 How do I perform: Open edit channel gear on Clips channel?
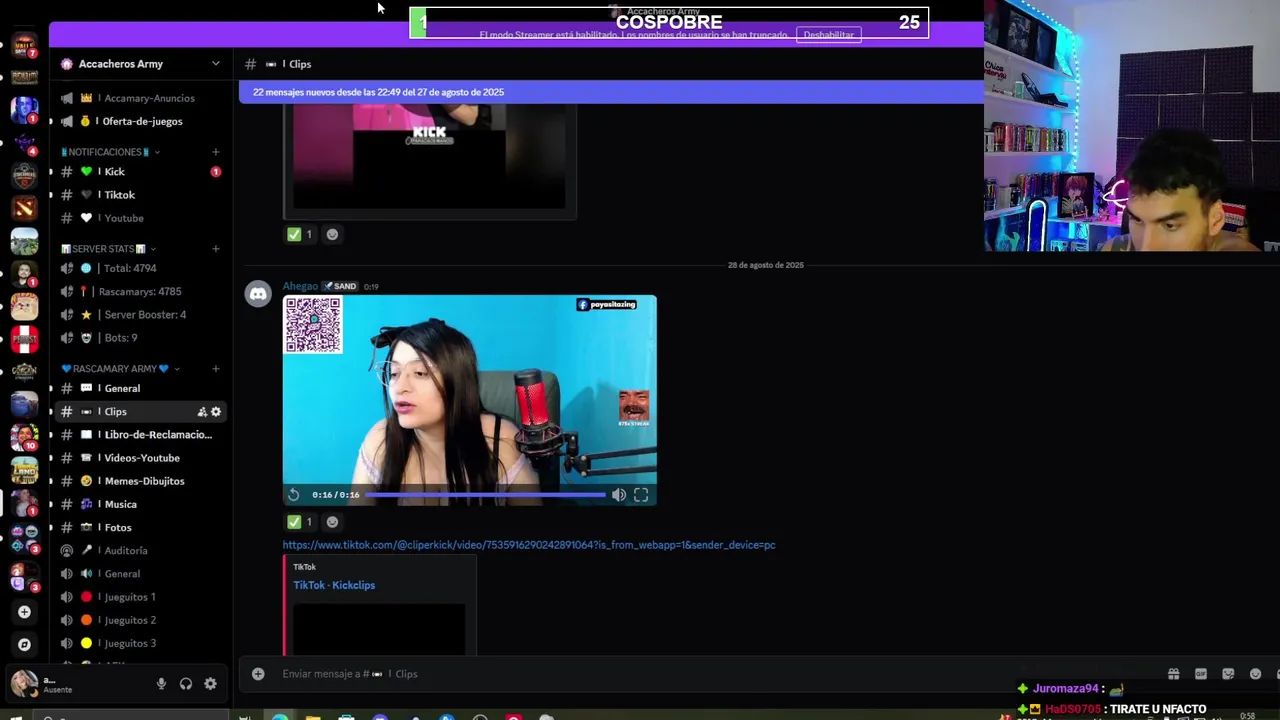pos(216,412)
